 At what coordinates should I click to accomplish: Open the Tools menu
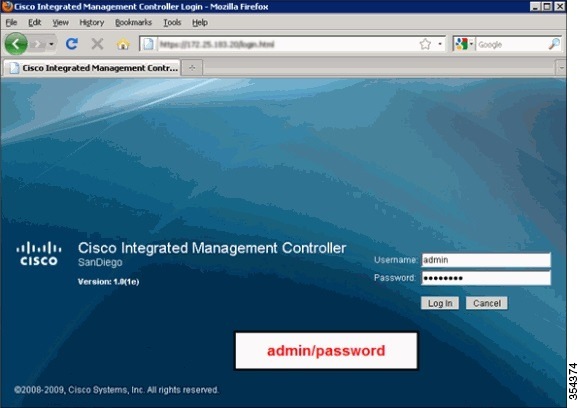(x=172, y=23)
